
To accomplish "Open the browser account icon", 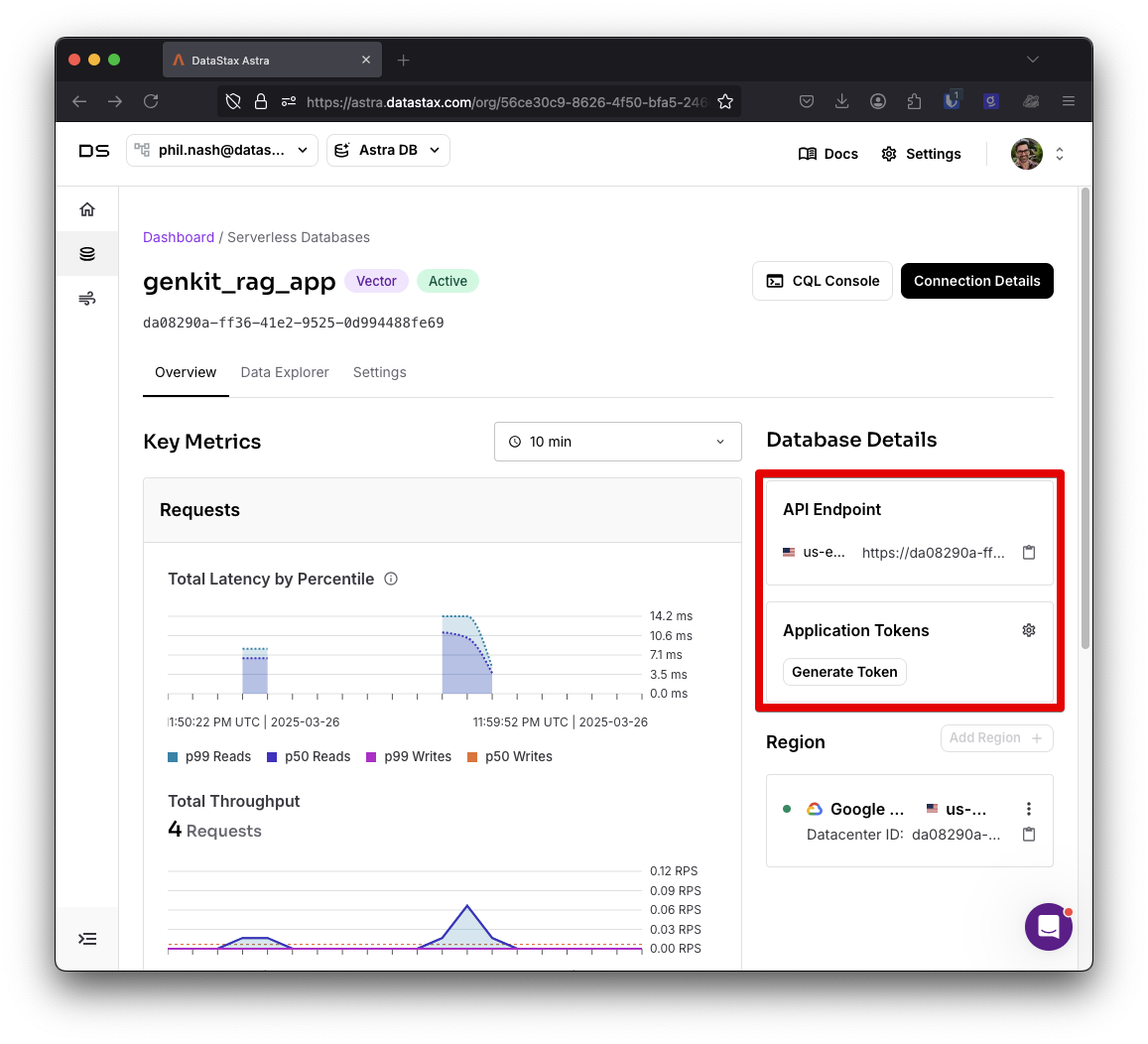I will coord(878,102).
